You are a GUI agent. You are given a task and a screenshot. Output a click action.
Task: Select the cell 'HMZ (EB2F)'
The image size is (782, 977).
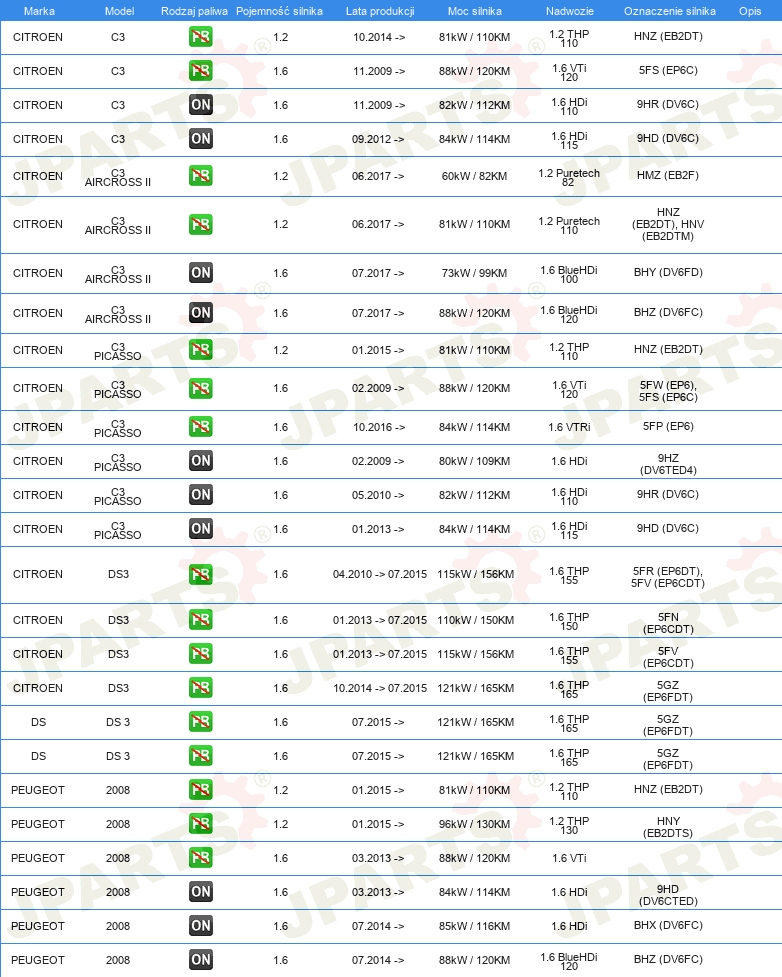[x=668, y=175]
